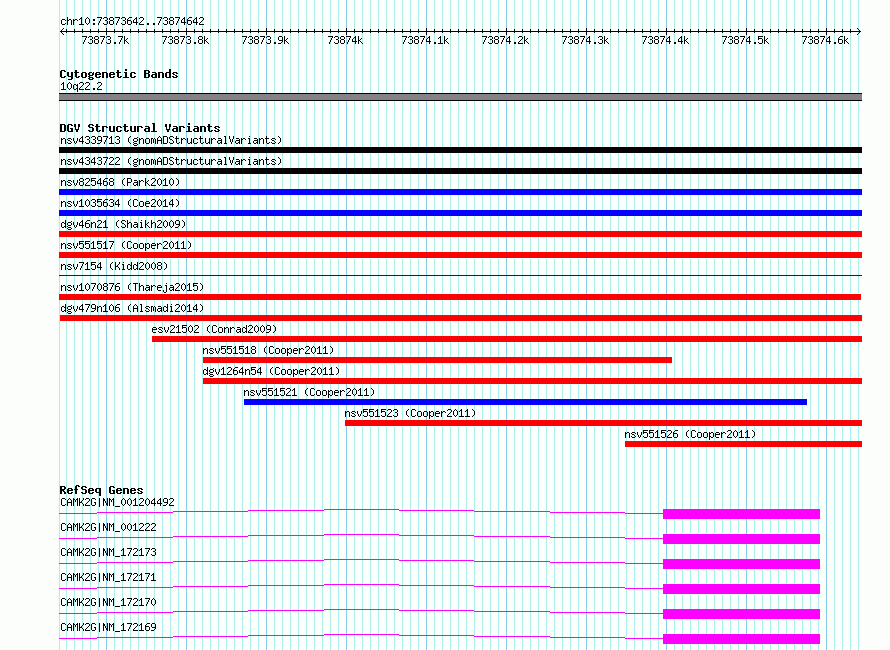This screenshot has width=890, height=650.
Task: Click the 73874k ruler label
Action: [345, 40]
